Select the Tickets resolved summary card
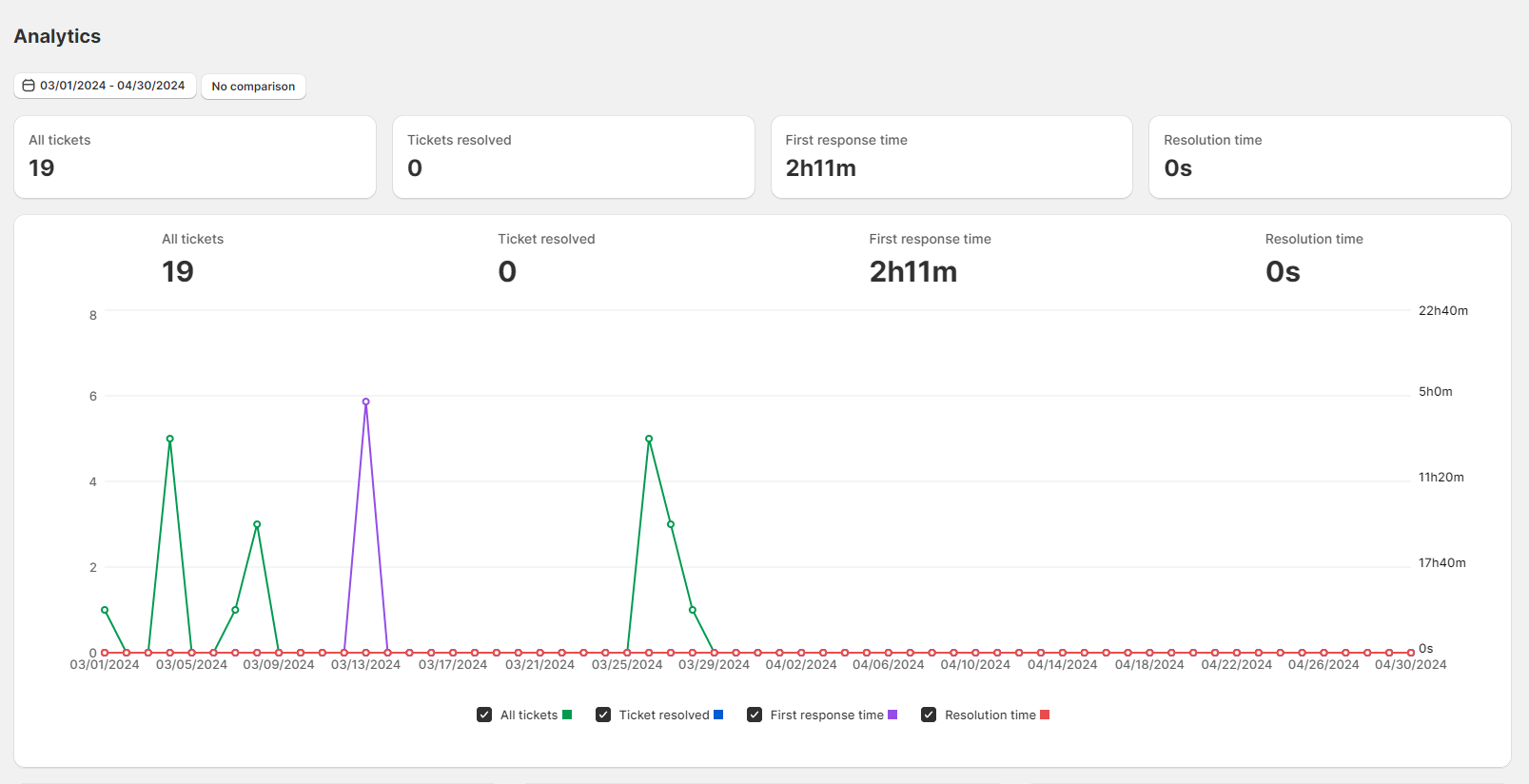The image size is (1529, 784). 574,157
